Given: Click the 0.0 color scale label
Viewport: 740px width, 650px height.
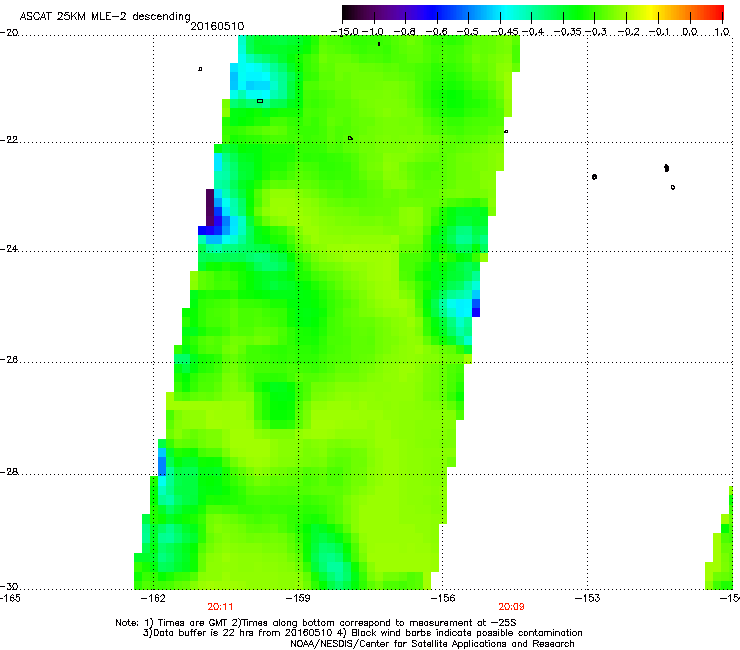Looking at the screenshot, I should point(690,32).
